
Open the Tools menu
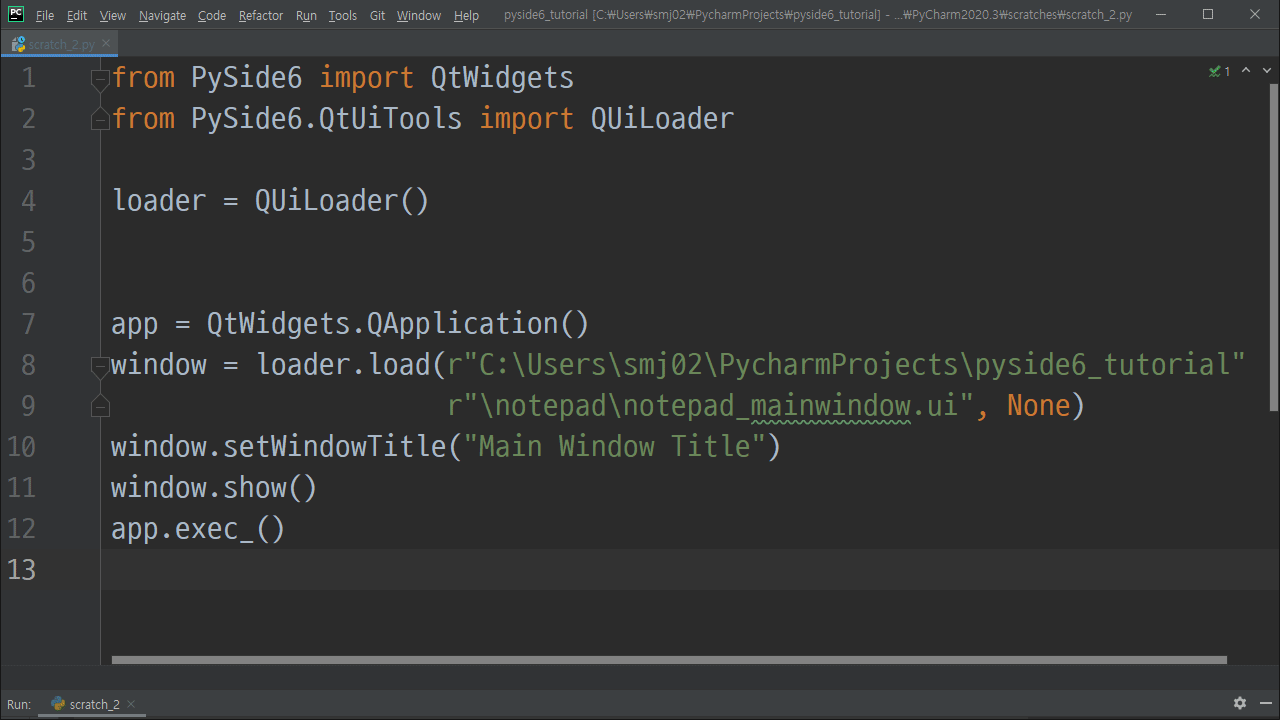pos(343,15)
